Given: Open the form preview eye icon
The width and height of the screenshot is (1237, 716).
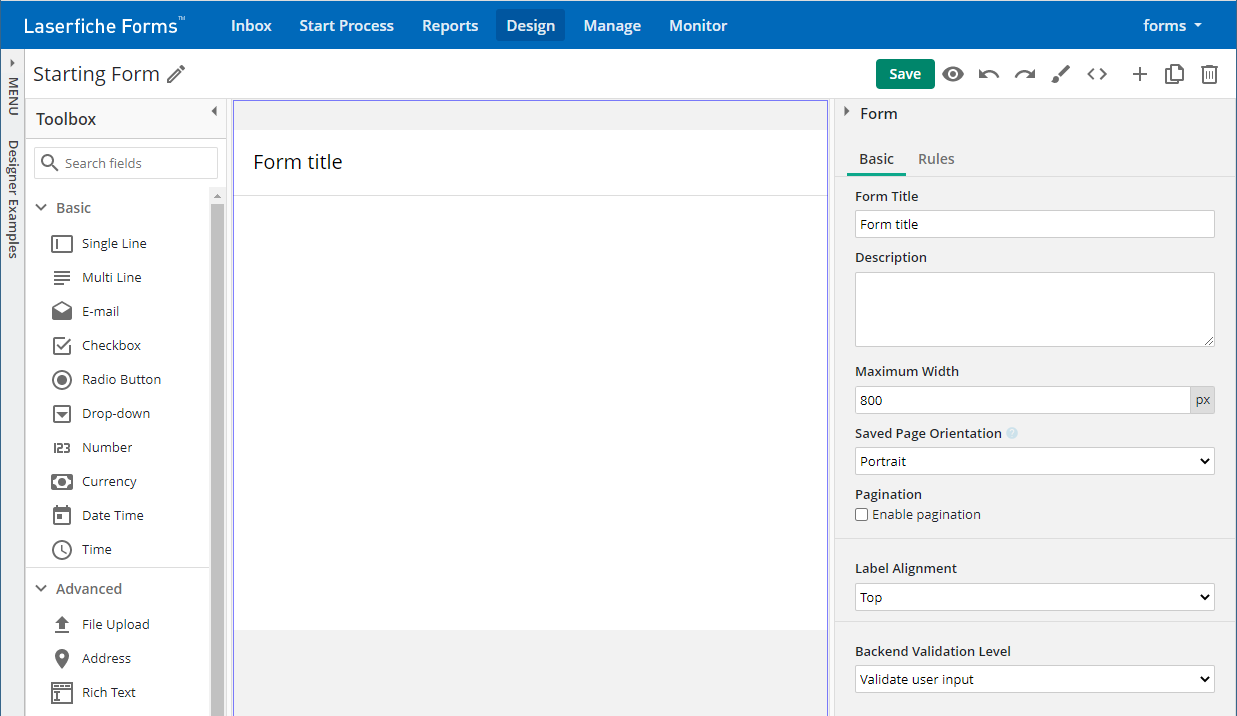Looking at the screenshot, I should tap(953, 74).
